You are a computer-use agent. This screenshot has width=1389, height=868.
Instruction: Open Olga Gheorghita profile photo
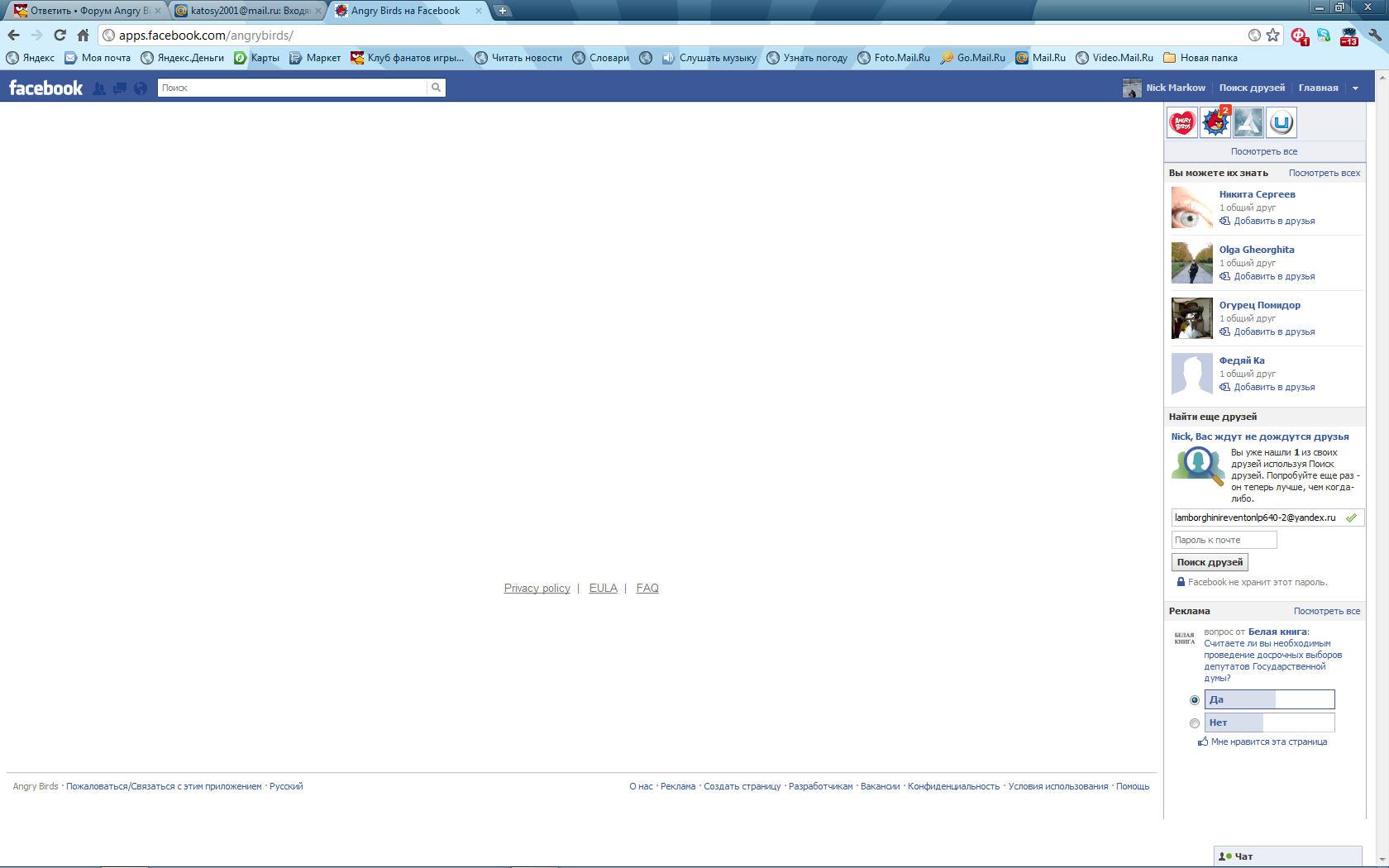(x=1191, y=263)
